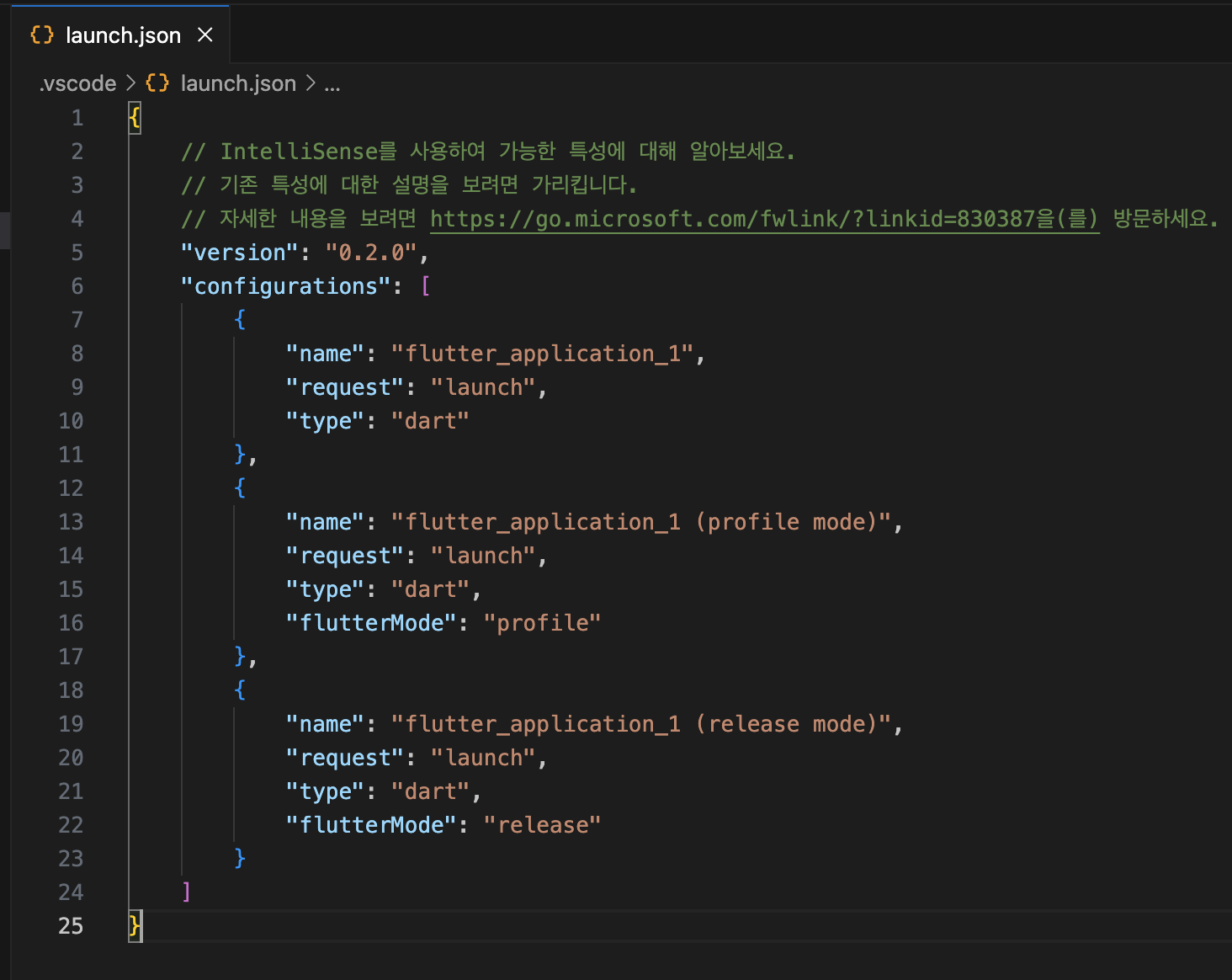Image resolution: width=1232 pixels, height=980 pixels.
Task: Click the "version" property name
Action: (x=238, y=252)
